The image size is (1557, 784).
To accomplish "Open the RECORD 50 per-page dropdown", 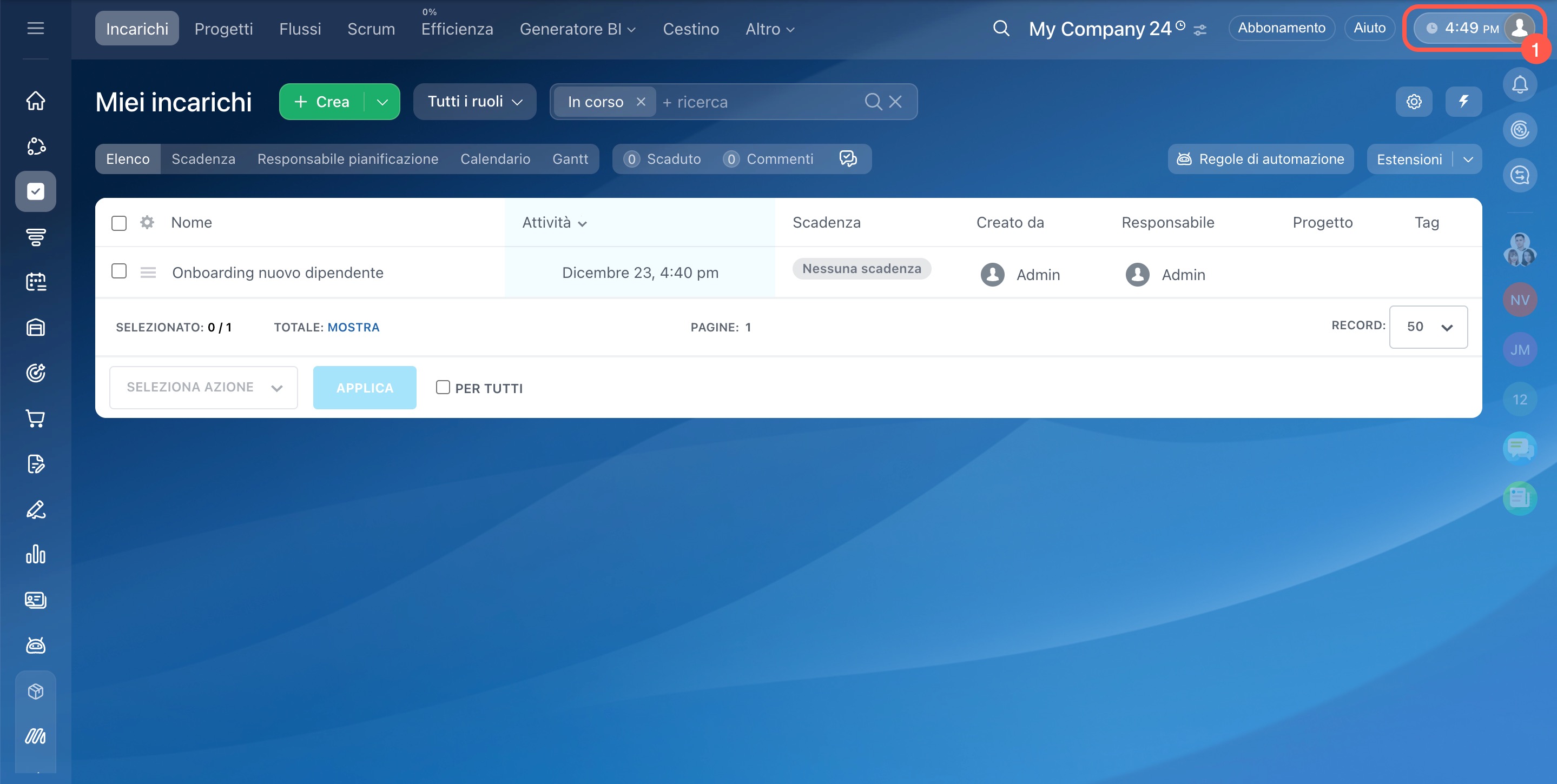I will (1428, 327).
